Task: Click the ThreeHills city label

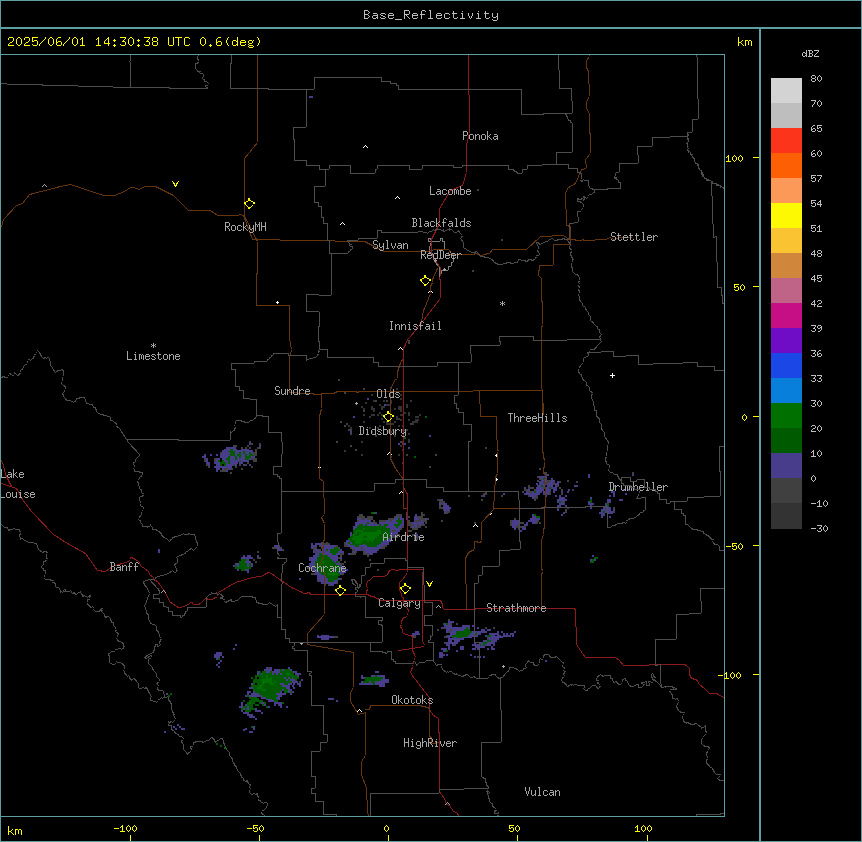Action: [x=537, y=418]
